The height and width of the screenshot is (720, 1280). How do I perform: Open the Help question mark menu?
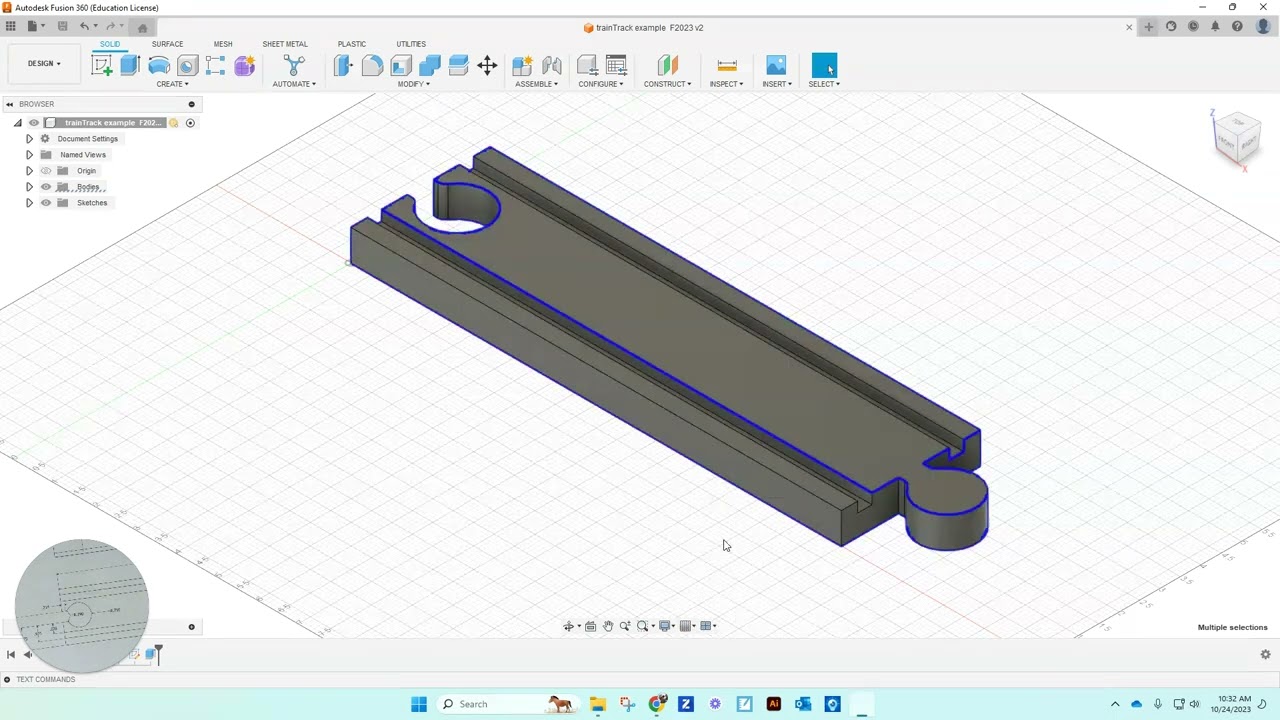1237,27
